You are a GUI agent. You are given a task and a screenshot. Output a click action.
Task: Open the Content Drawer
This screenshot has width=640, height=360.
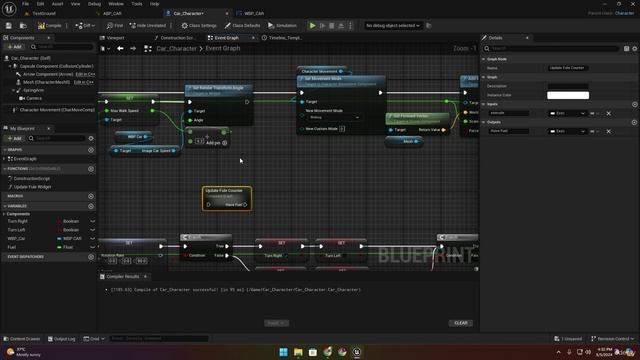(x=22, y=339)
